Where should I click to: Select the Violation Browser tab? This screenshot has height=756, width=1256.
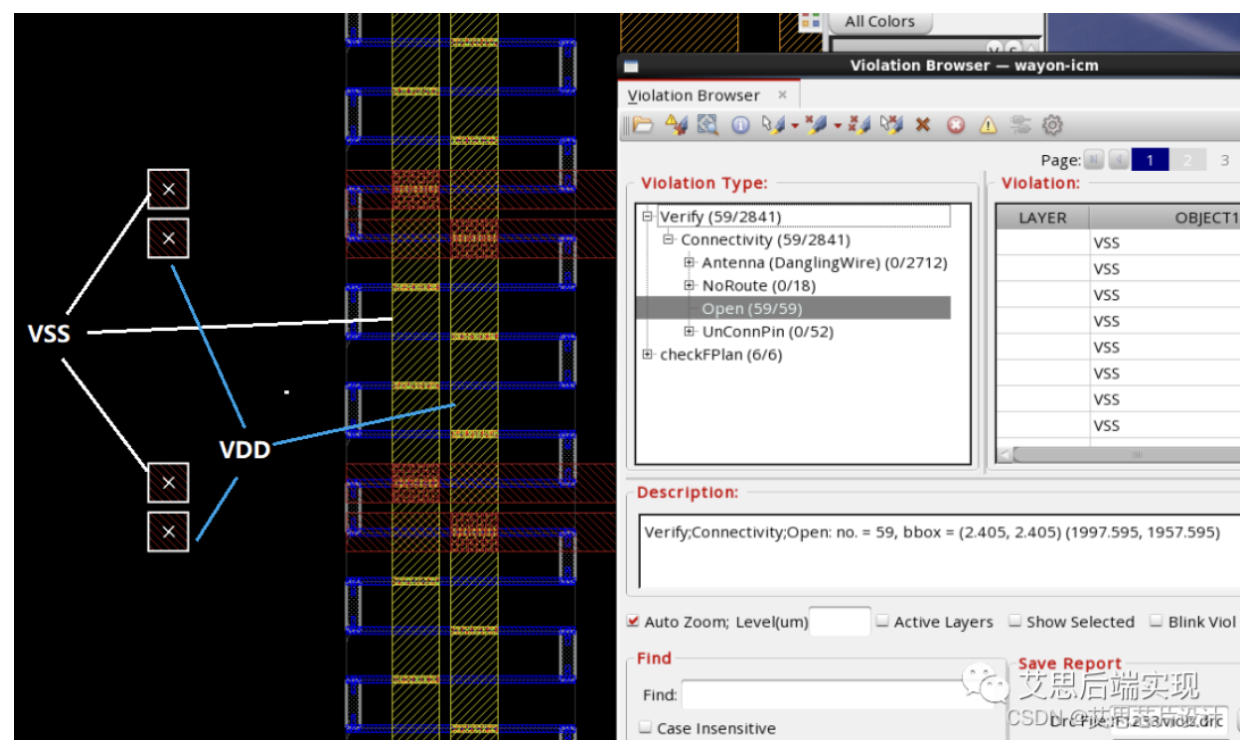[x=694, y=96]
